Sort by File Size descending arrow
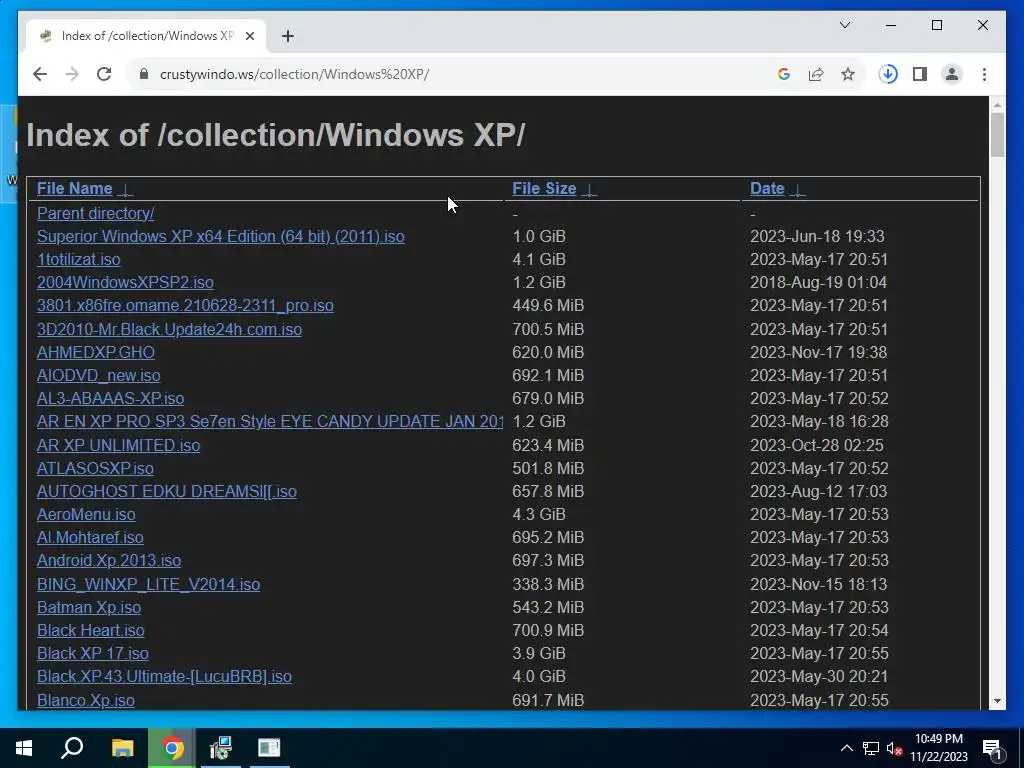Image resolution: width=1024 pixels, height=768 pixels. [589, 190]
